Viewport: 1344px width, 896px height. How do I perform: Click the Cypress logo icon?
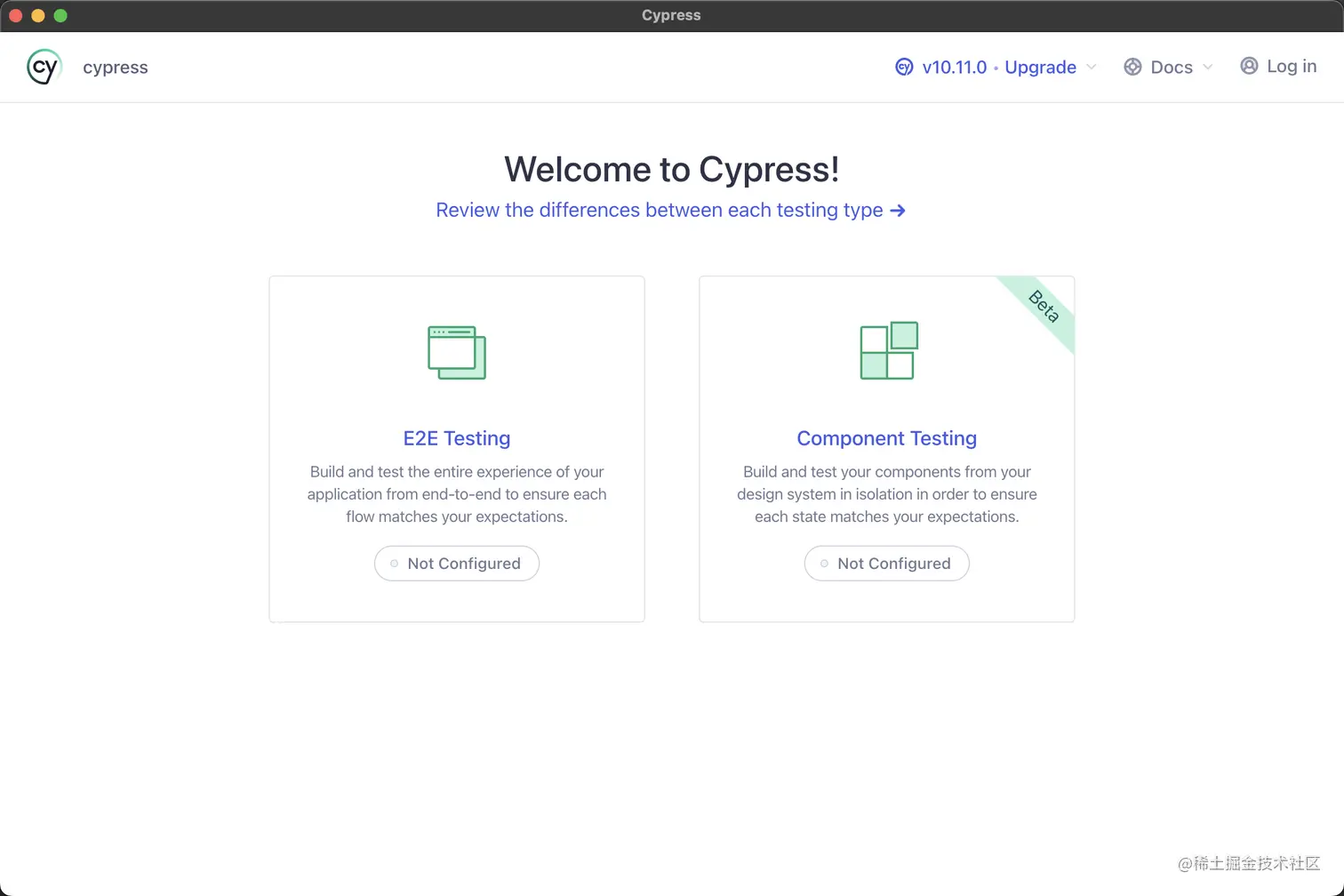pyautogui.click(x=44, y=67)
